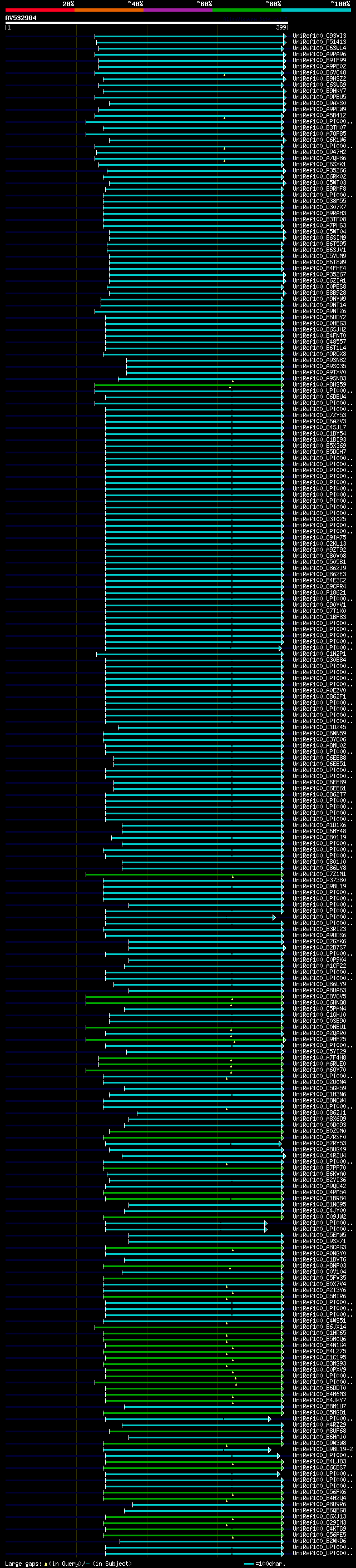Open hit UniRef100_A9PA96
356x1568 pixels.
(319, 54)
